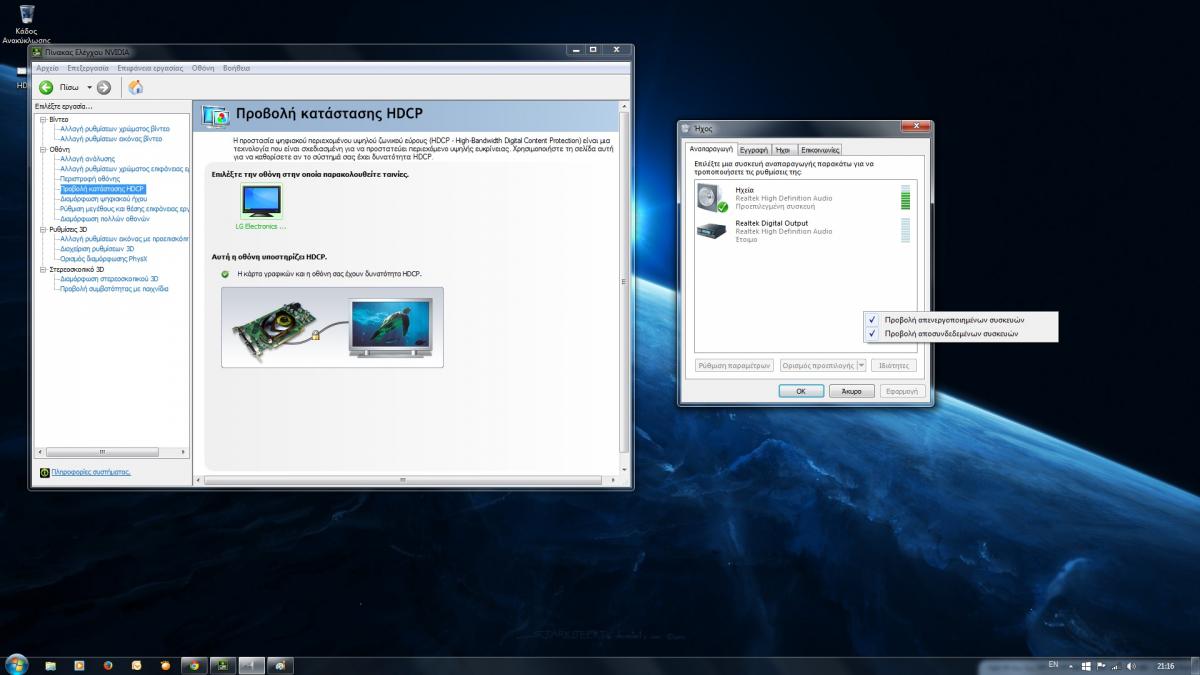
Task: Switch to NVIDIA Control Panel taskbar button
Action: point(223,665)
